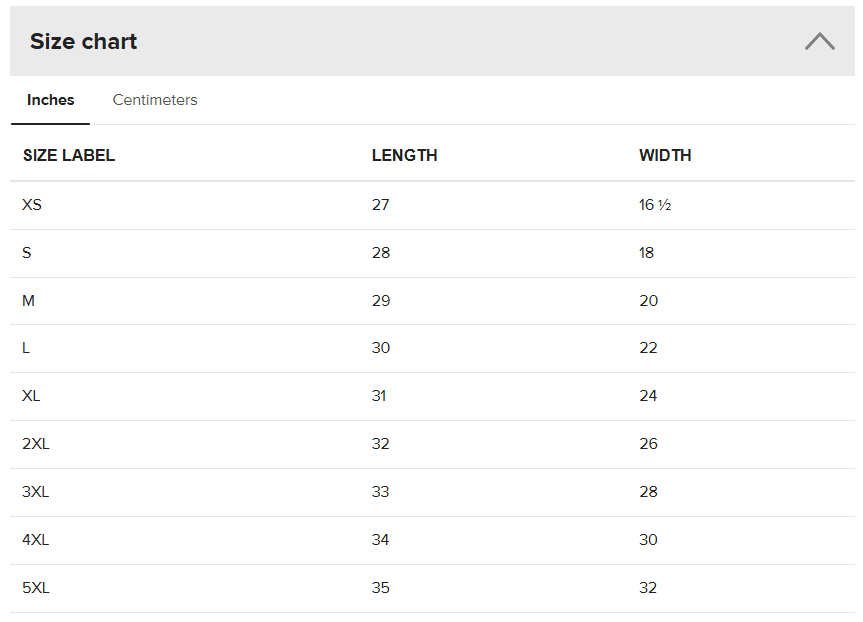The height and width of the screenshot is (622, 863).
Task: Click the 5XL length value 35
Action: click(x=381, y=588)
